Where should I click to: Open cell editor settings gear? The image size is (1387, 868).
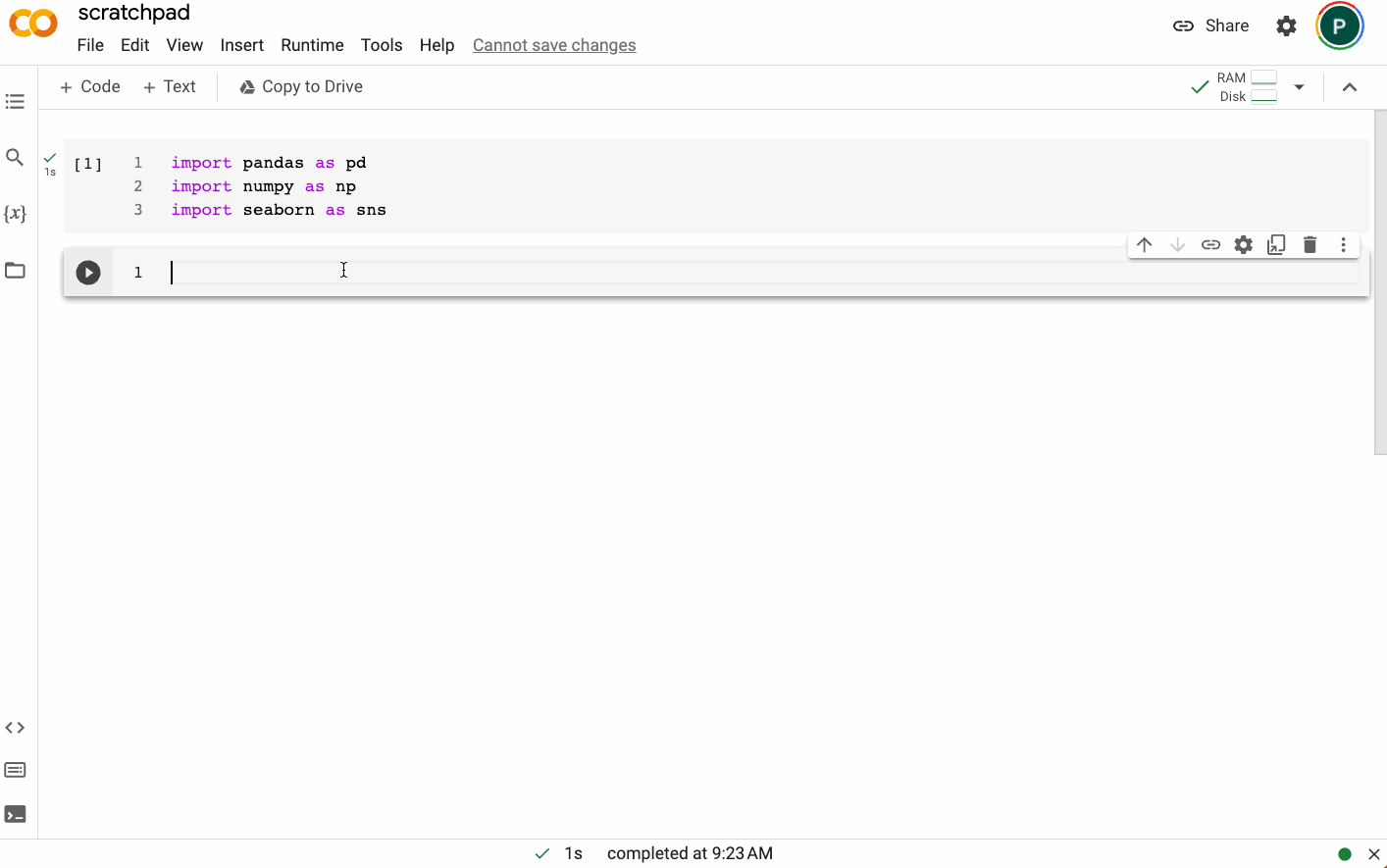(x=1244, y=245)
